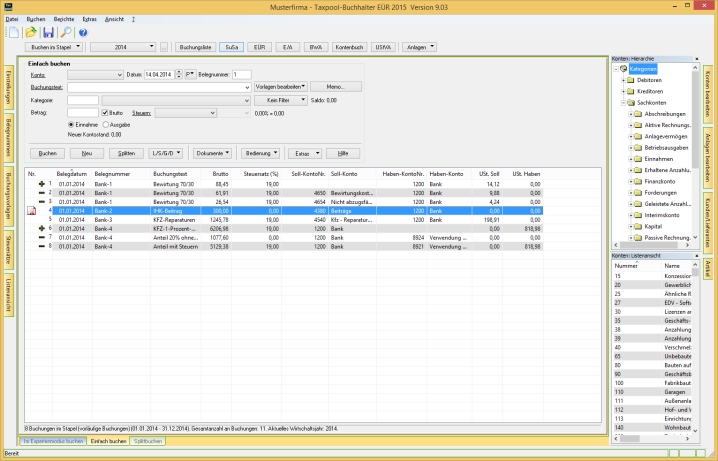Open help via blue question mark icon
The image size is (718, 461).
[x=84, y=33]
